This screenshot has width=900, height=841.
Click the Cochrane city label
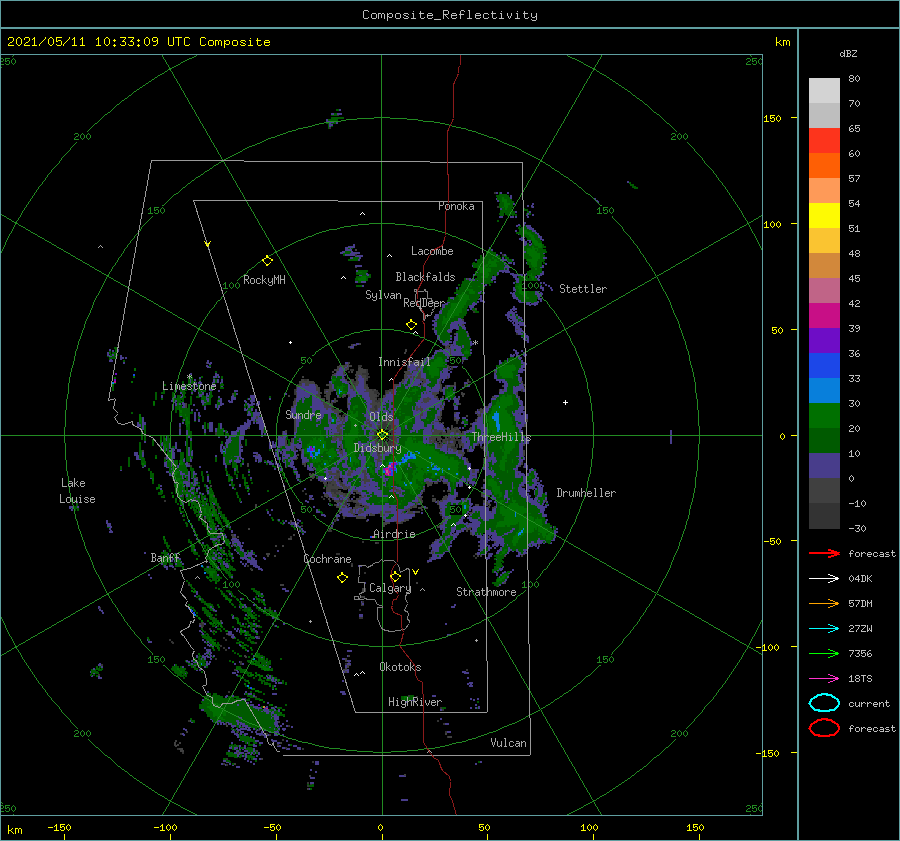click(x=327, y=559)
